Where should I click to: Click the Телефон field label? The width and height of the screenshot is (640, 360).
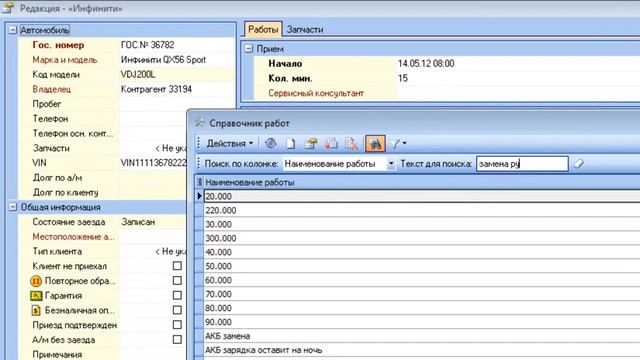point(50,118)
